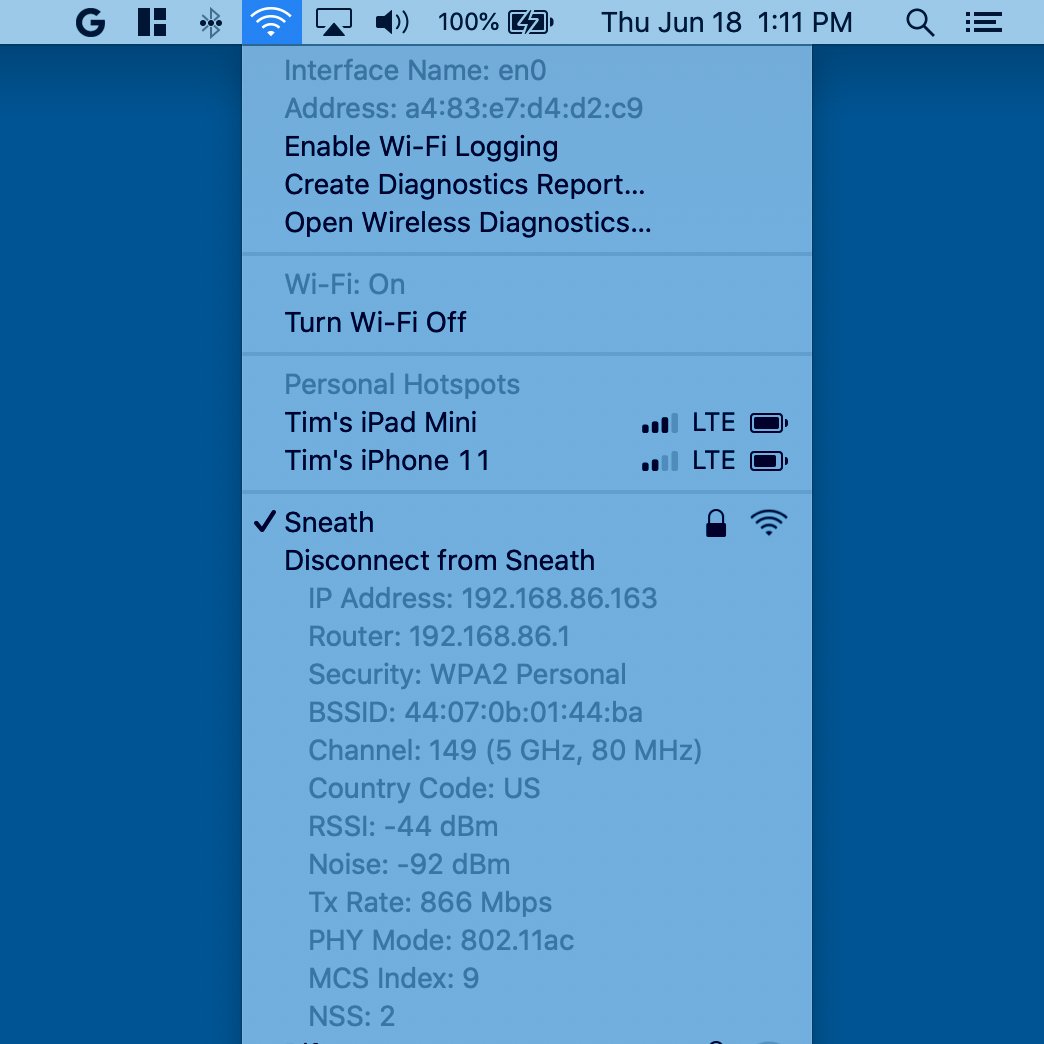1044x1044 pixels.
Task: Click the PHY Mode: 802.11ac line
Action: point(440,940)
